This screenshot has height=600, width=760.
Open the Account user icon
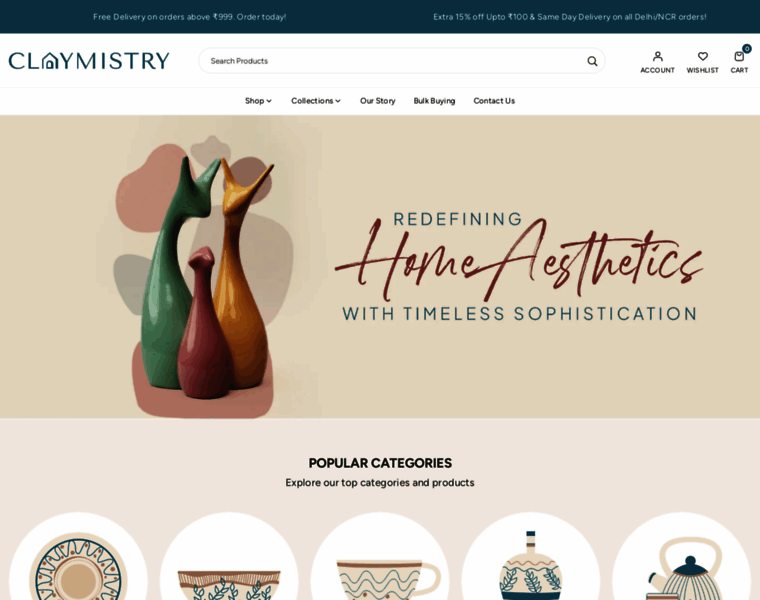pyautogui.click(x=657, y=57)
